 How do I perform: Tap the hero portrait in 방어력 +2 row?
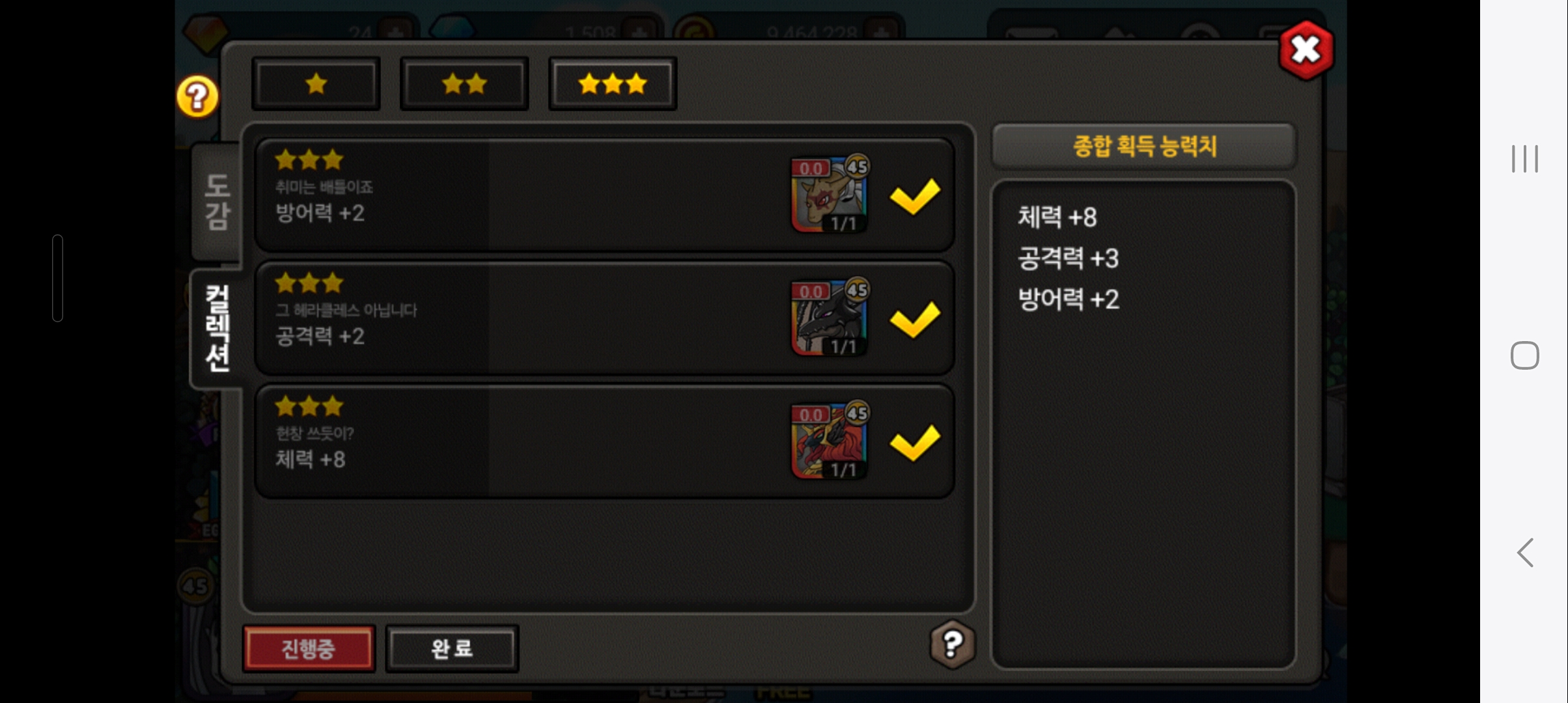coord(830,194)
